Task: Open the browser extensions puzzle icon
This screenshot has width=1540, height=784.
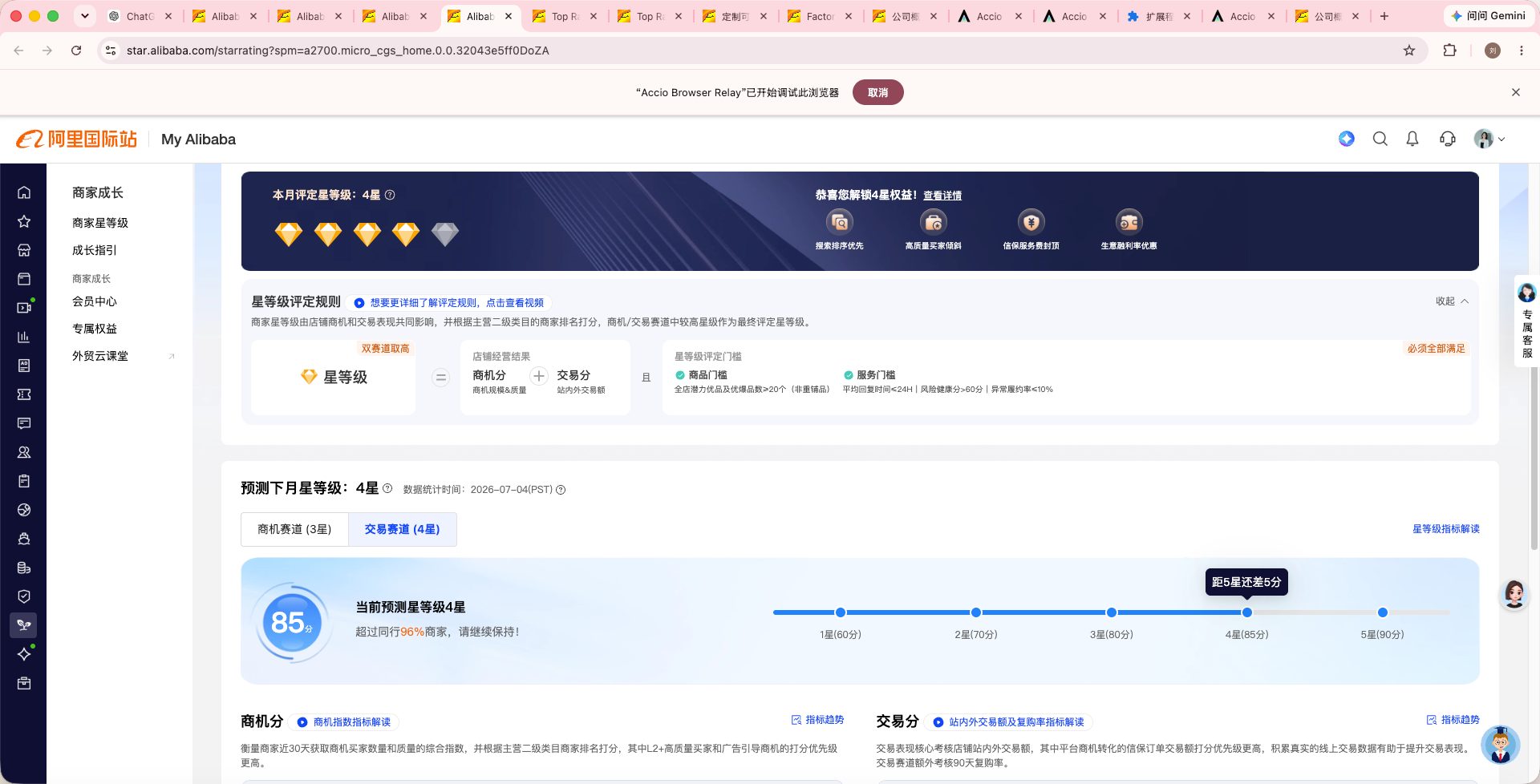Action: tap(1449, 51)
